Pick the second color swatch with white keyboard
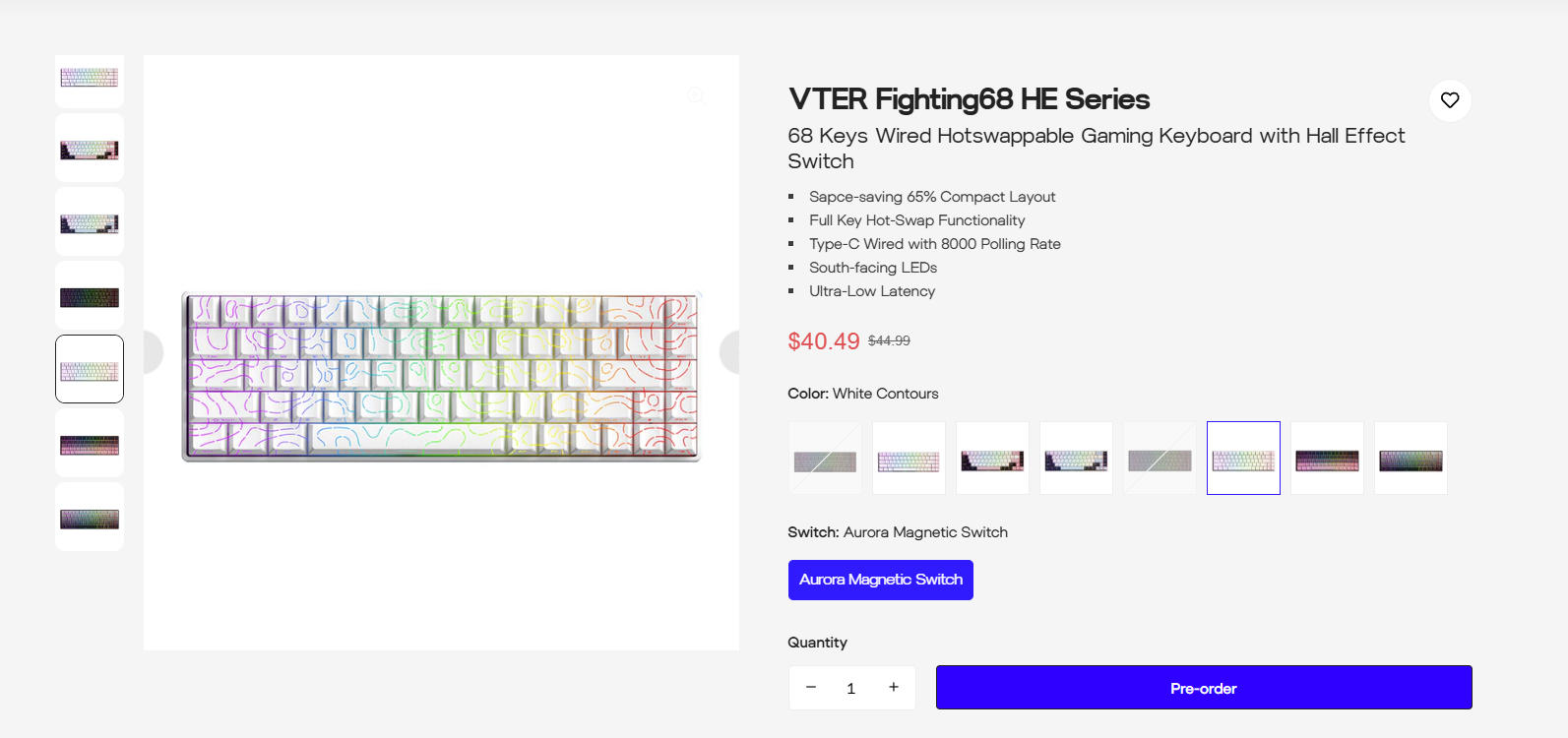1568x738 pixels. click(909, 459)
